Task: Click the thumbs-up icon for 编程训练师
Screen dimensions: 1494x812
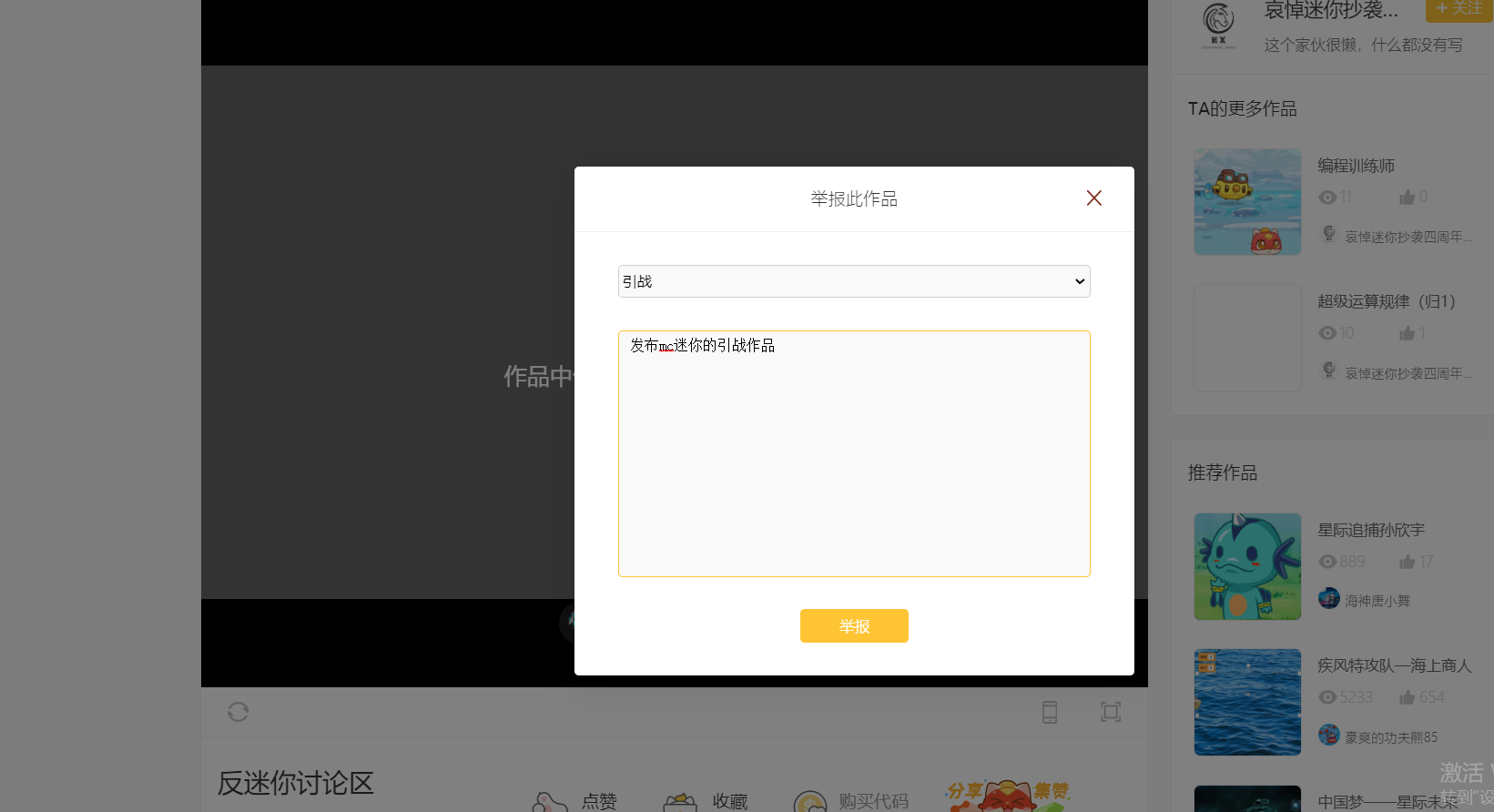Action: click(x=1408, y=198)
